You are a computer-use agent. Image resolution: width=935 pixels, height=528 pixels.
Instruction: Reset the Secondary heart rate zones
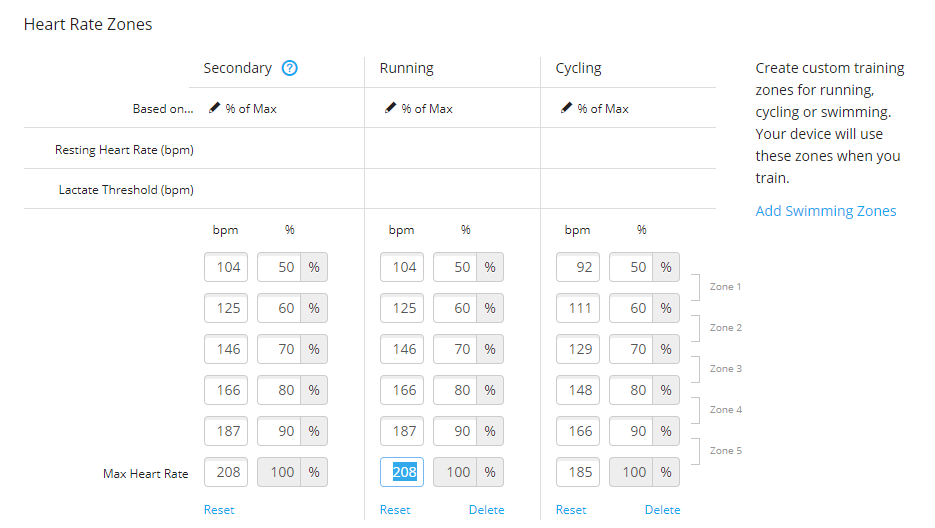pos(219,510)
